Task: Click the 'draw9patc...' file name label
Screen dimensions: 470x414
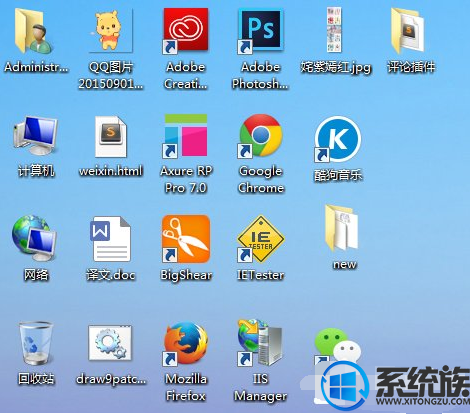Action: (x=111, y=379)
